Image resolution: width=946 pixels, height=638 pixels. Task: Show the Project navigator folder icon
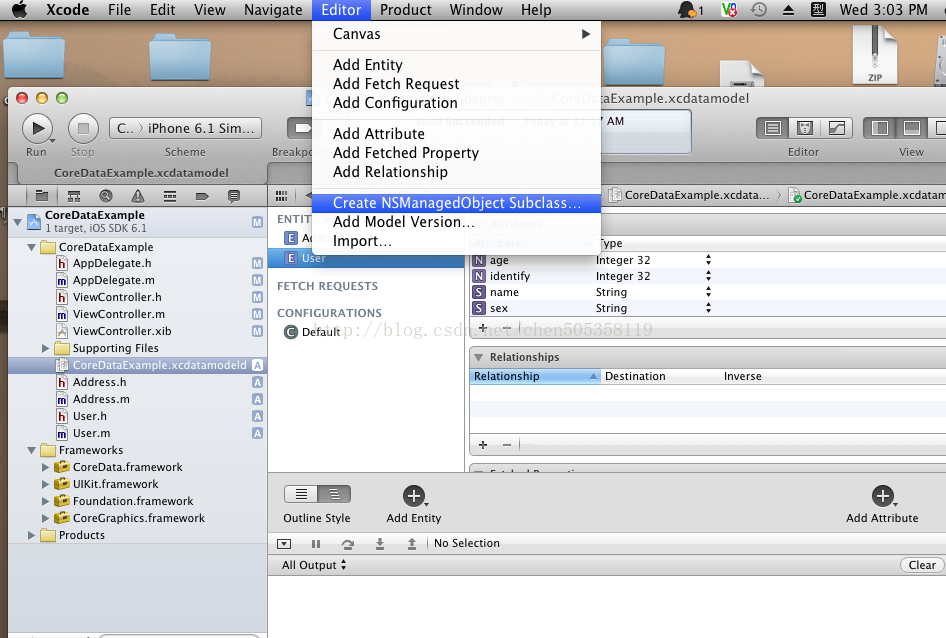point(42,196)
